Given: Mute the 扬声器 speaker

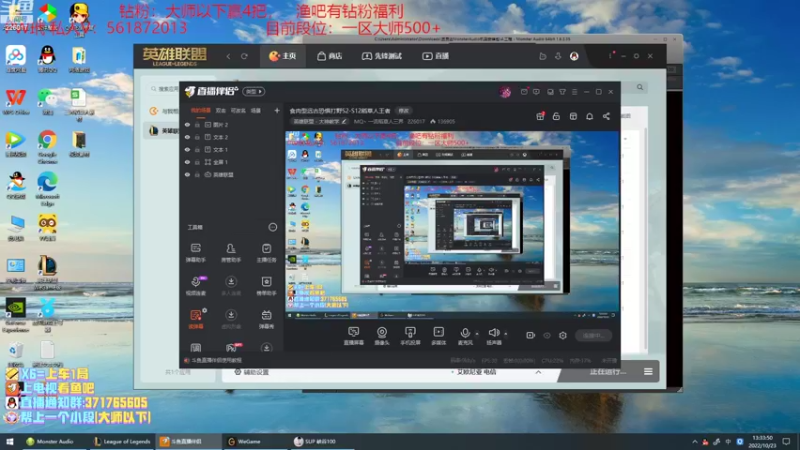Looking at the screenshot, I should pyautogui.click(x=493, y=336).
